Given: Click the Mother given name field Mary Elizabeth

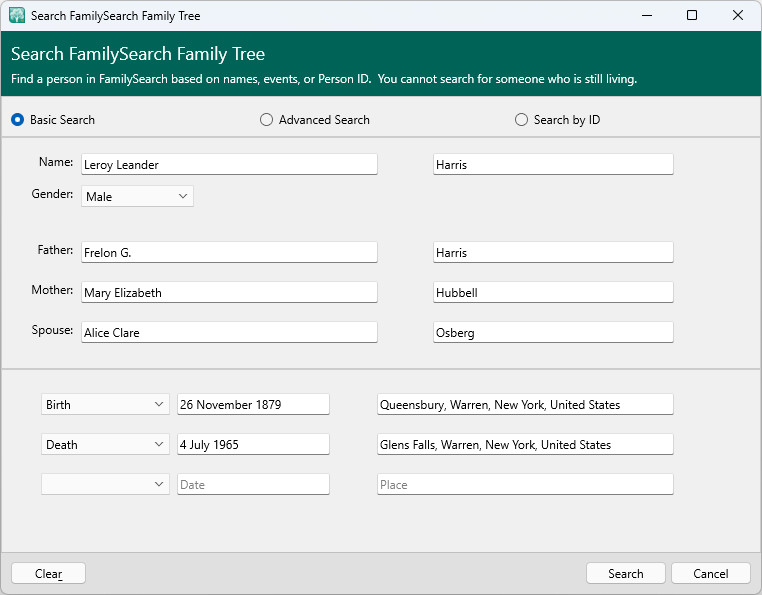Looking at the screenshot, I should [229, 292].
